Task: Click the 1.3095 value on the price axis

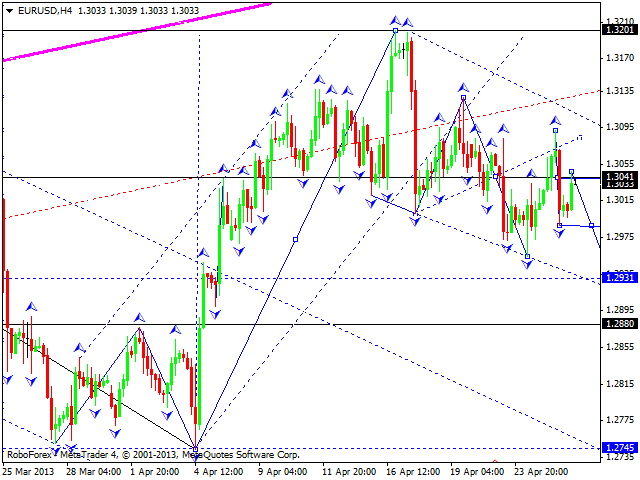Action: point(621,127)
